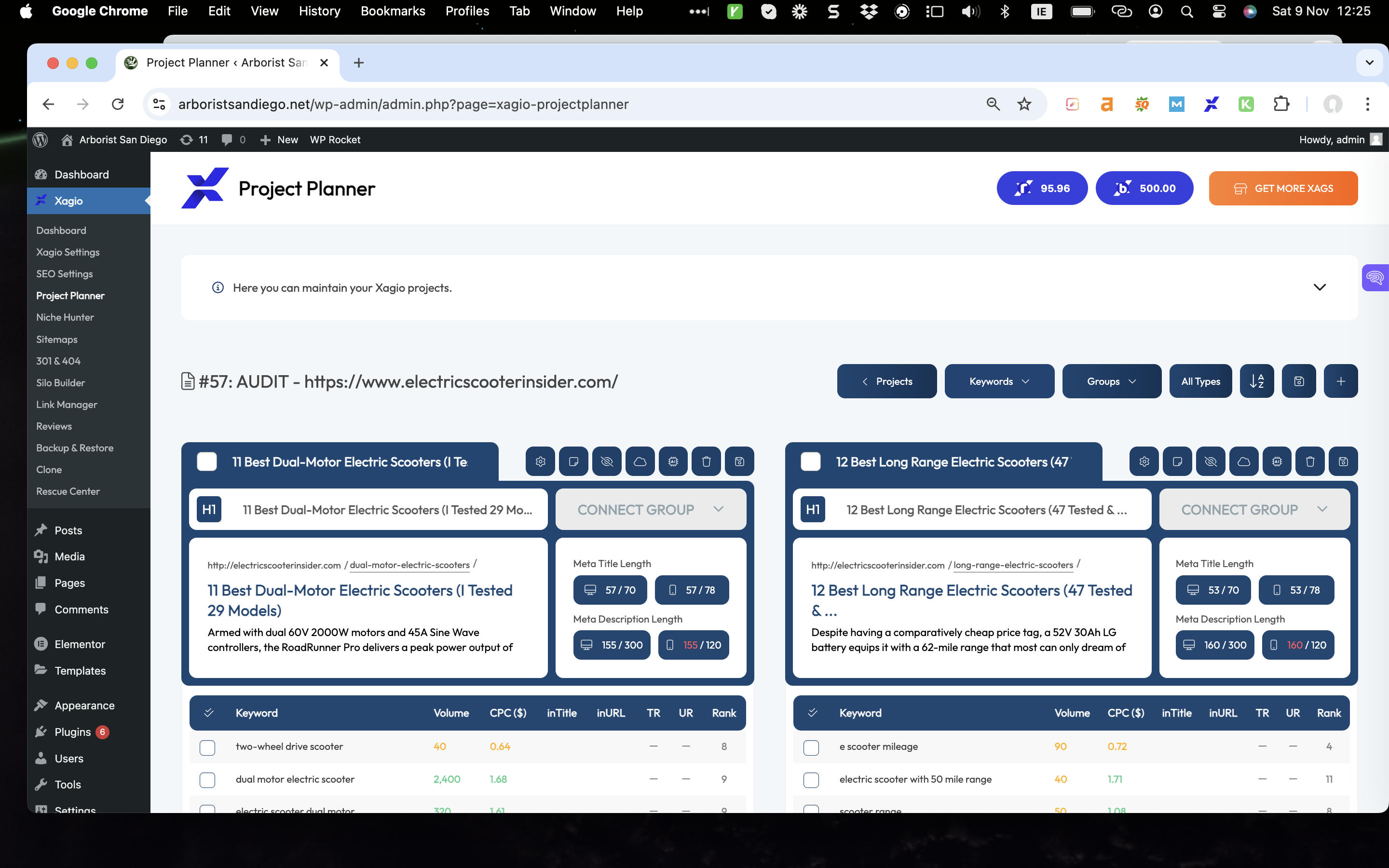1389x868 pixels.
Task: Open WP Rocket in admin bar
Action: pyautogui.click(x=335, y=139)
